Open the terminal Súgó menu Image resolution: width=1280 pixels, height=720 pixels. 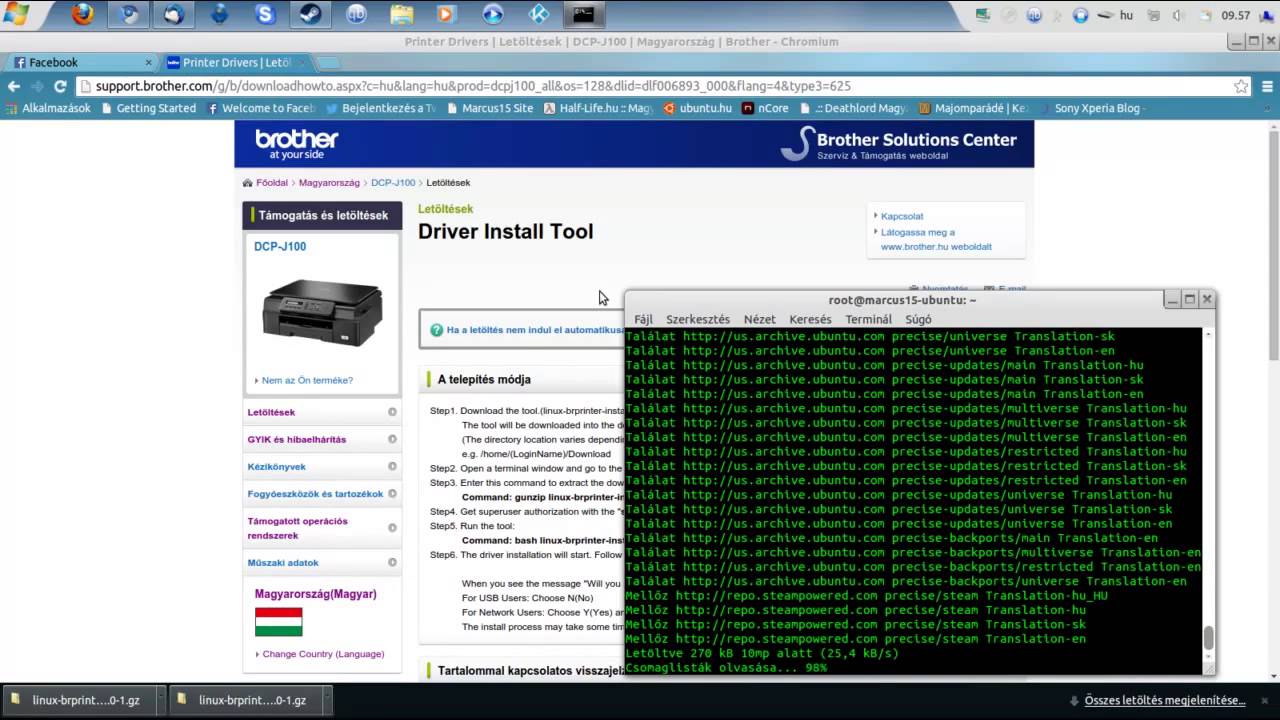click(x=918, y=319)
